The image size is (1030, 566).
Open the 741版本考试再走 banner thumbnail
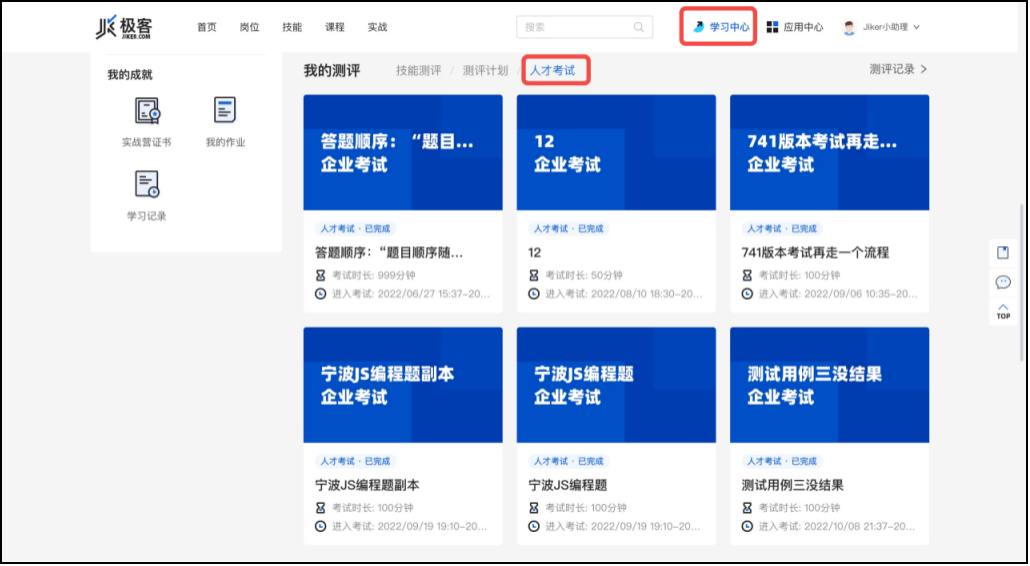(x=830, y=152)
